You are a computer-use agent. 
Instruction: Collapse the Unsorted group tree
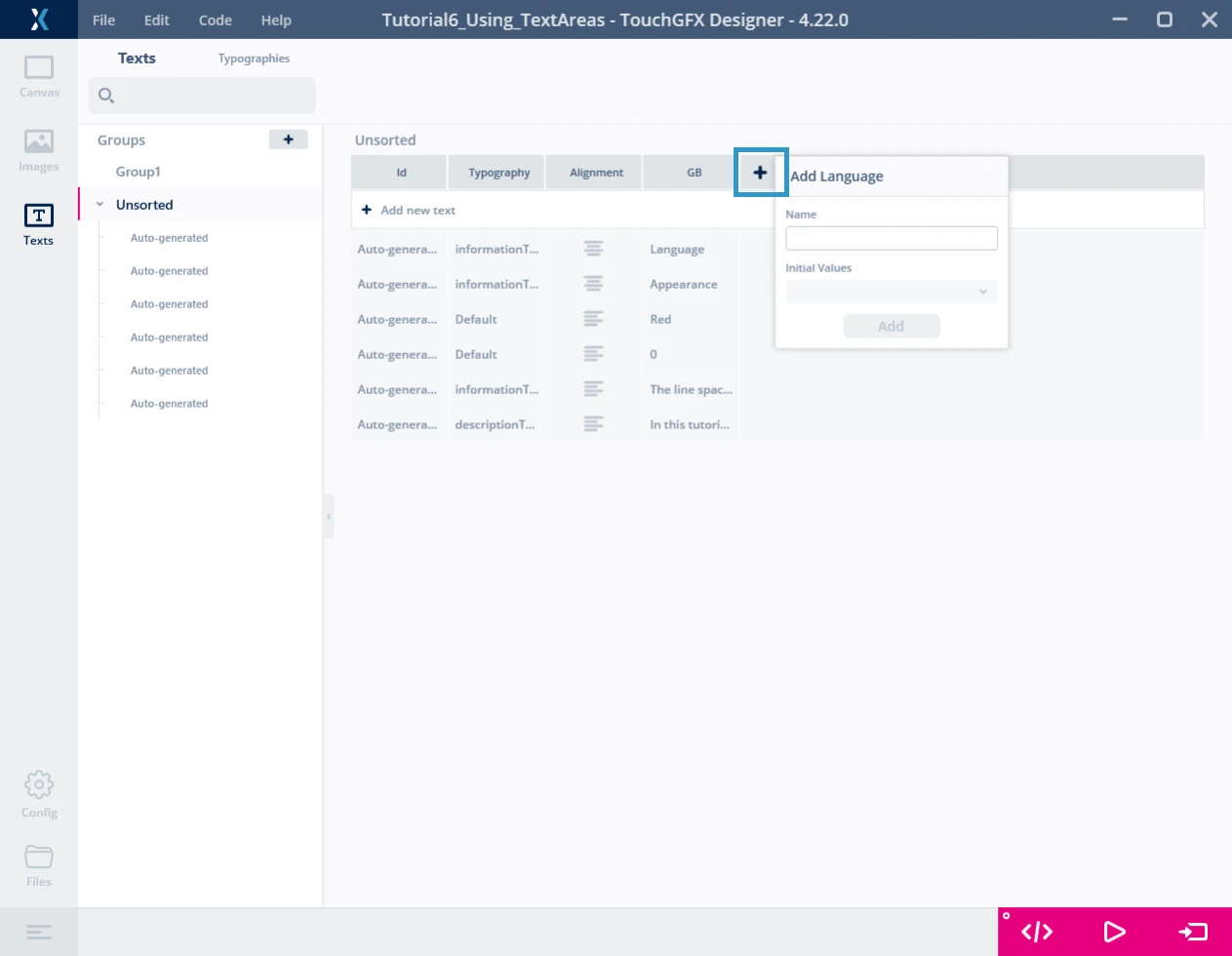99,205
